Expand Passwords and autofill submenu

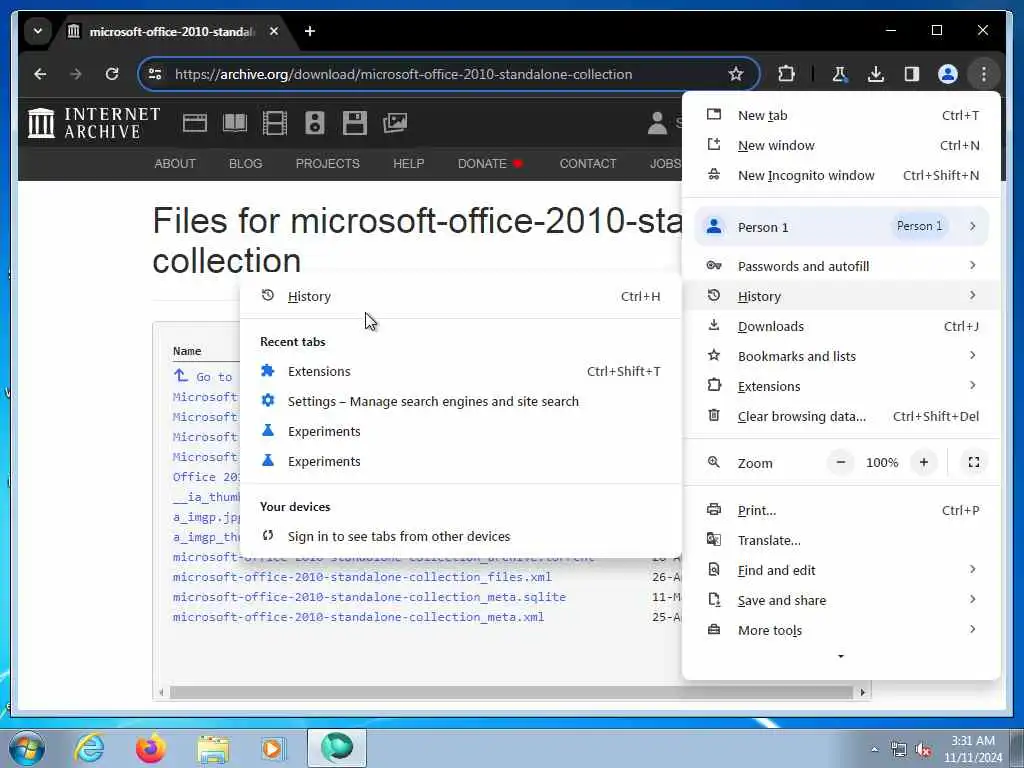(x=841, y=266)
